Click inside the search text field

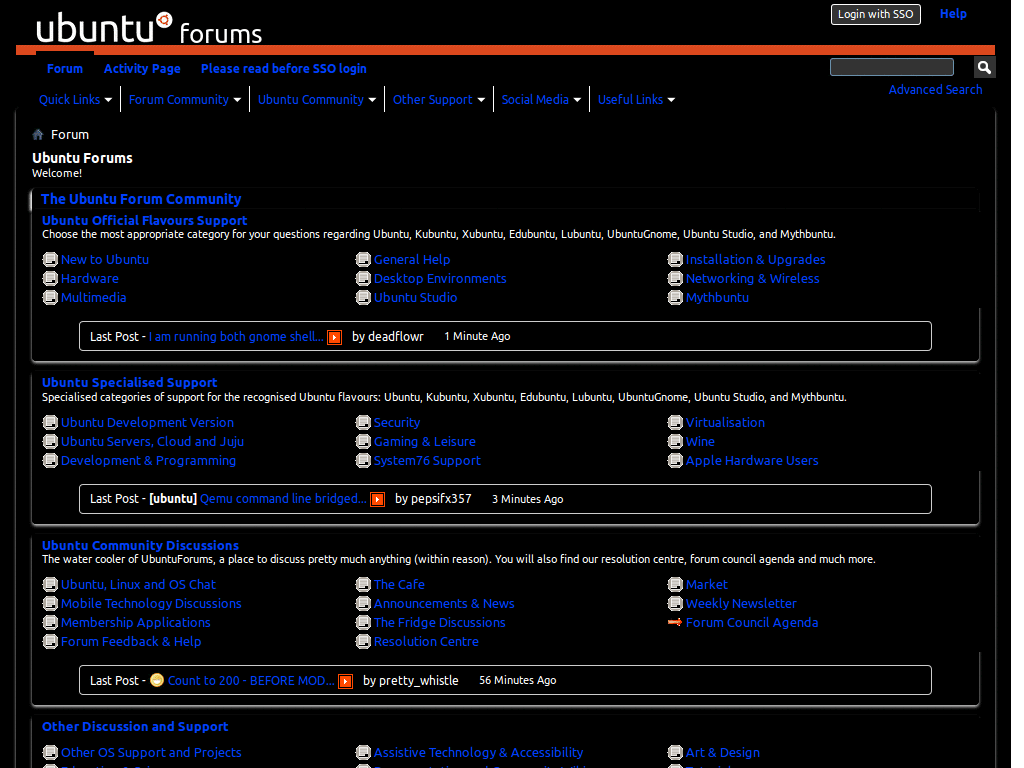pyautogui.click(x=890, y=66)
